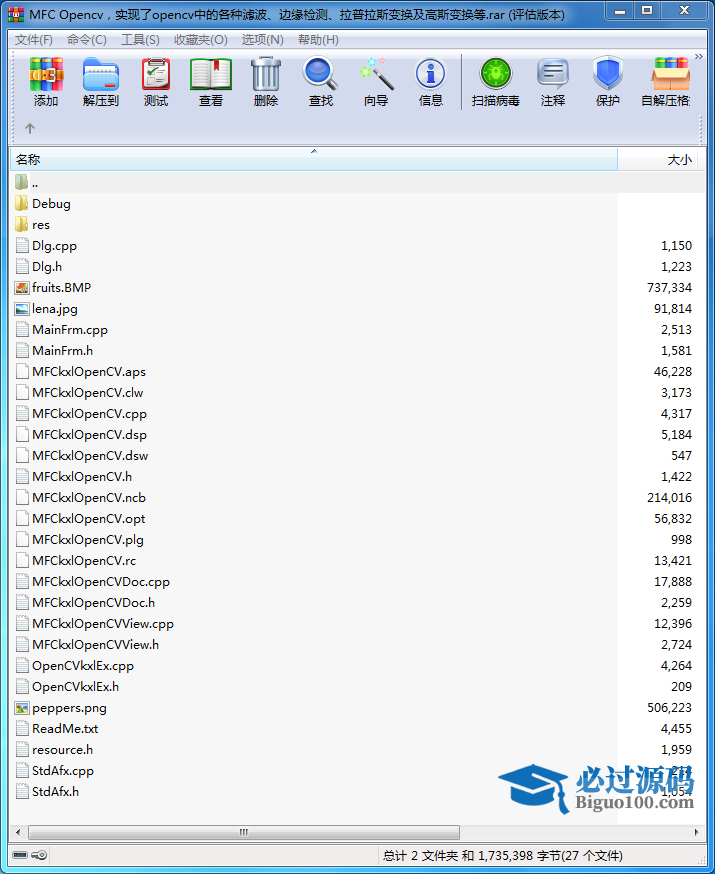715x874 pixels.
Task: Open the 工具(S) menu
Action: (x=140, y=40)
